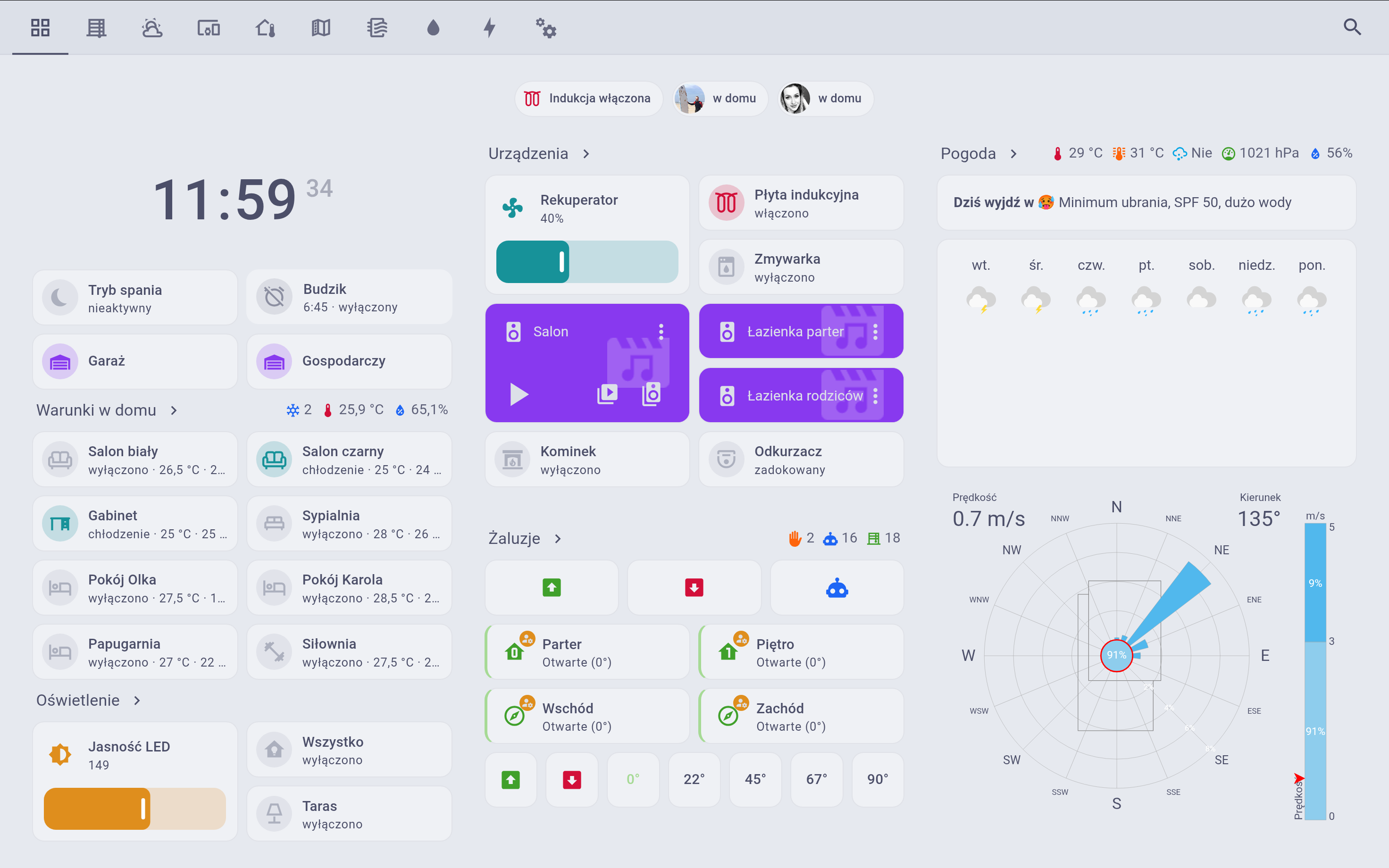
Task: Expand the Oświetlenie section
Action: click(88, 701)
